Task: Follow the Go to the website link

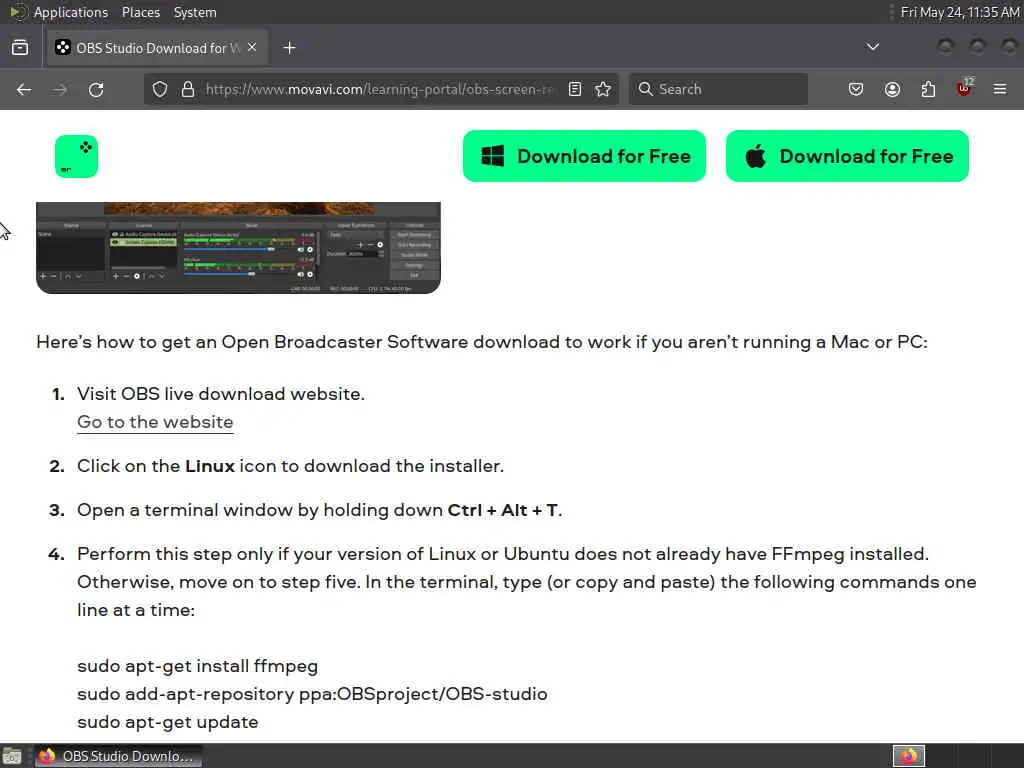Action: (x=155, y=422)
